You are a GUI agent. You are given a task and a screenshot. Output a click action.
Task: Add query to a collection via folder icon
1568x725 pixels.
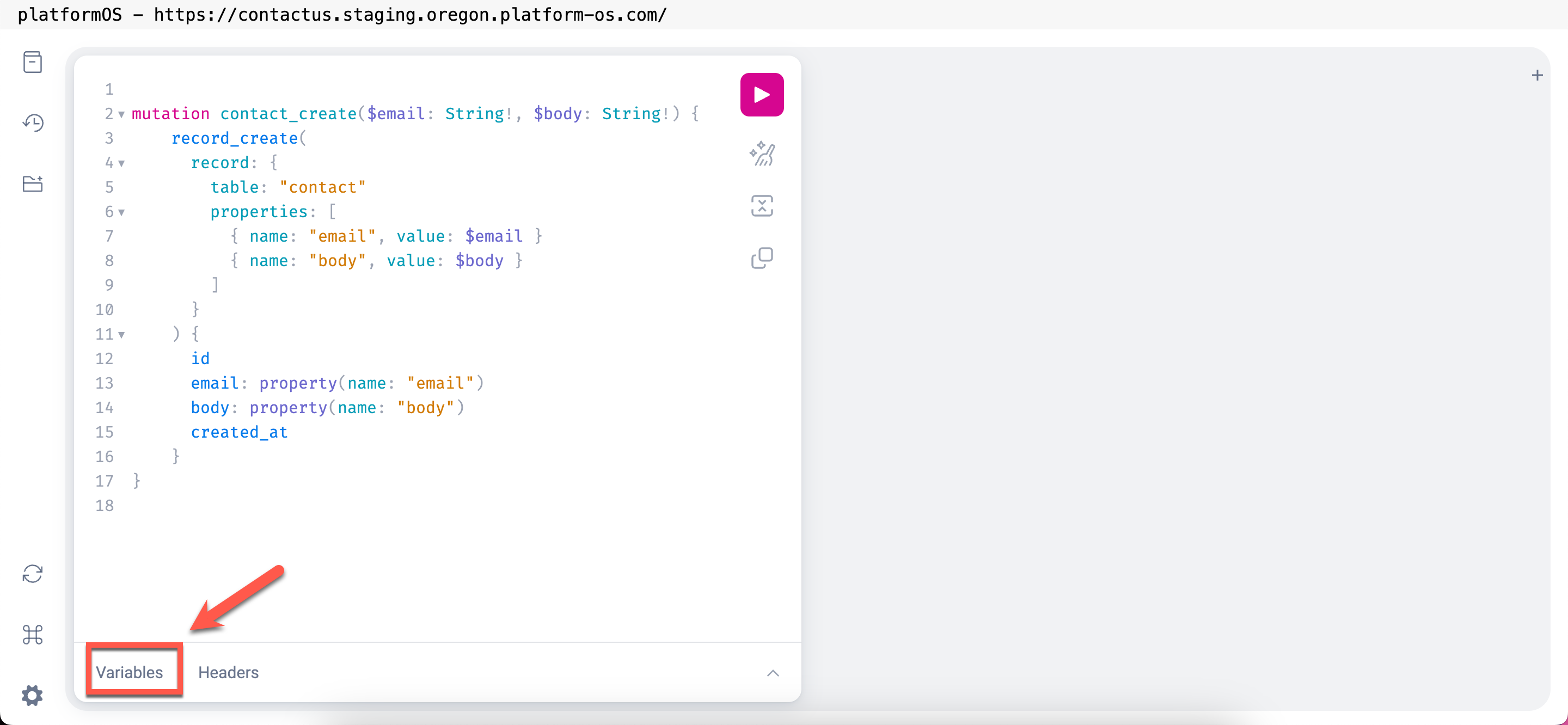coord(32,183)
